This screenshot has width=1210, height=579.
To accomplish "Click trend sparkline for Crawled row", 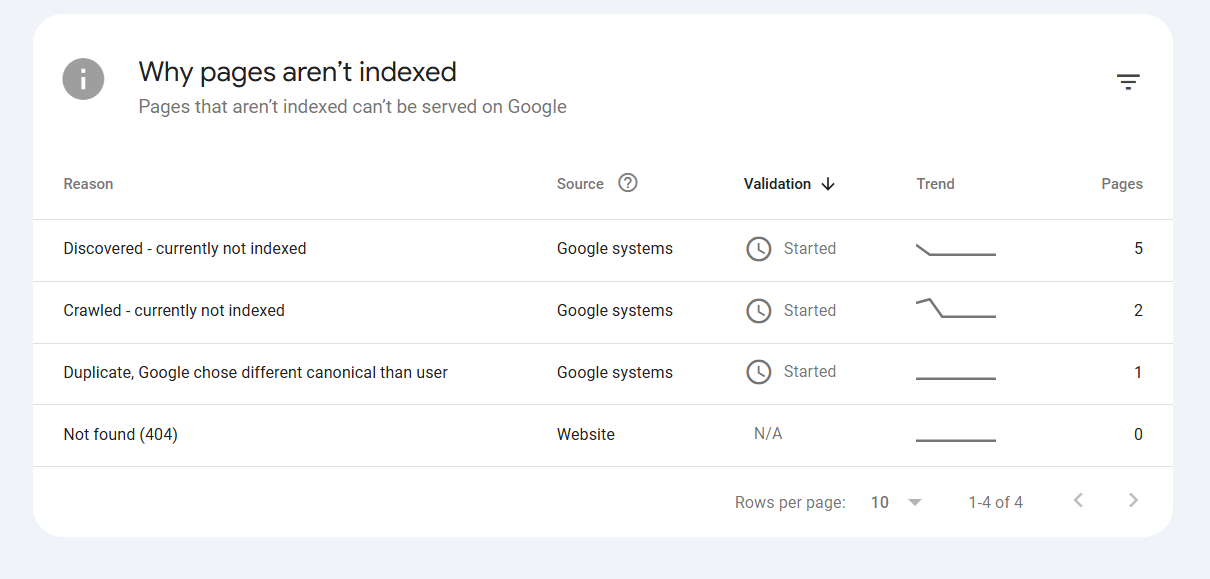I will pyautogui.click(x=955, y=309).
